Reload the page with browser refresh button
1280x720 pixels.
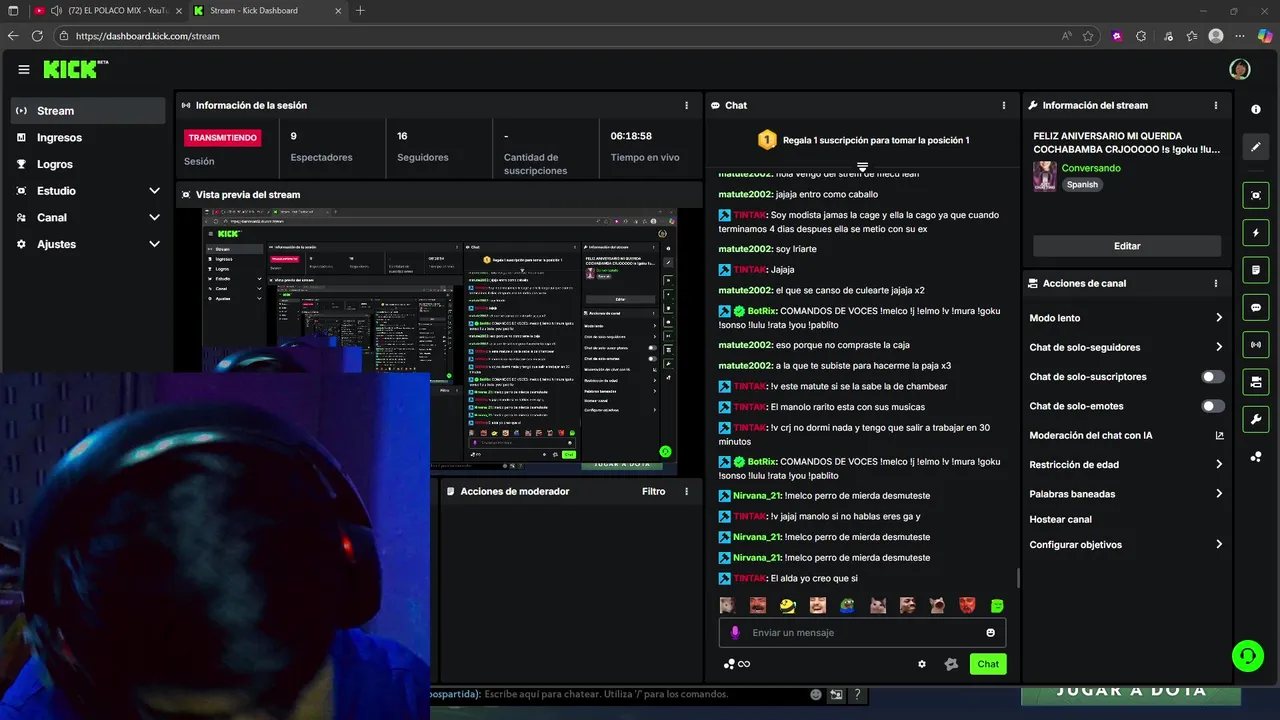pos(37,36)
